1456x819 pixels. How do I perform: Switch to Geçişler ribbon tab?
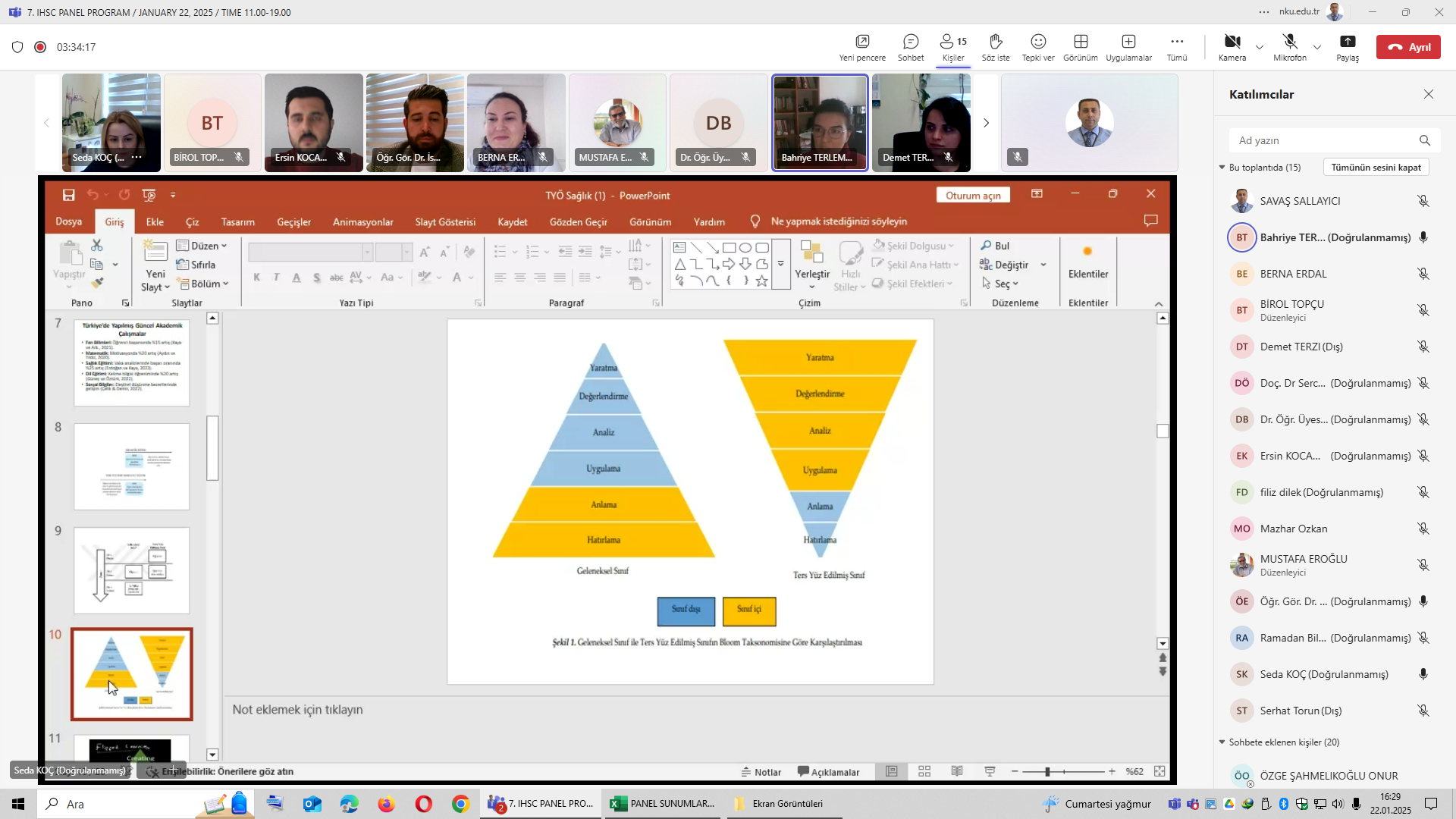pos(293,221)
